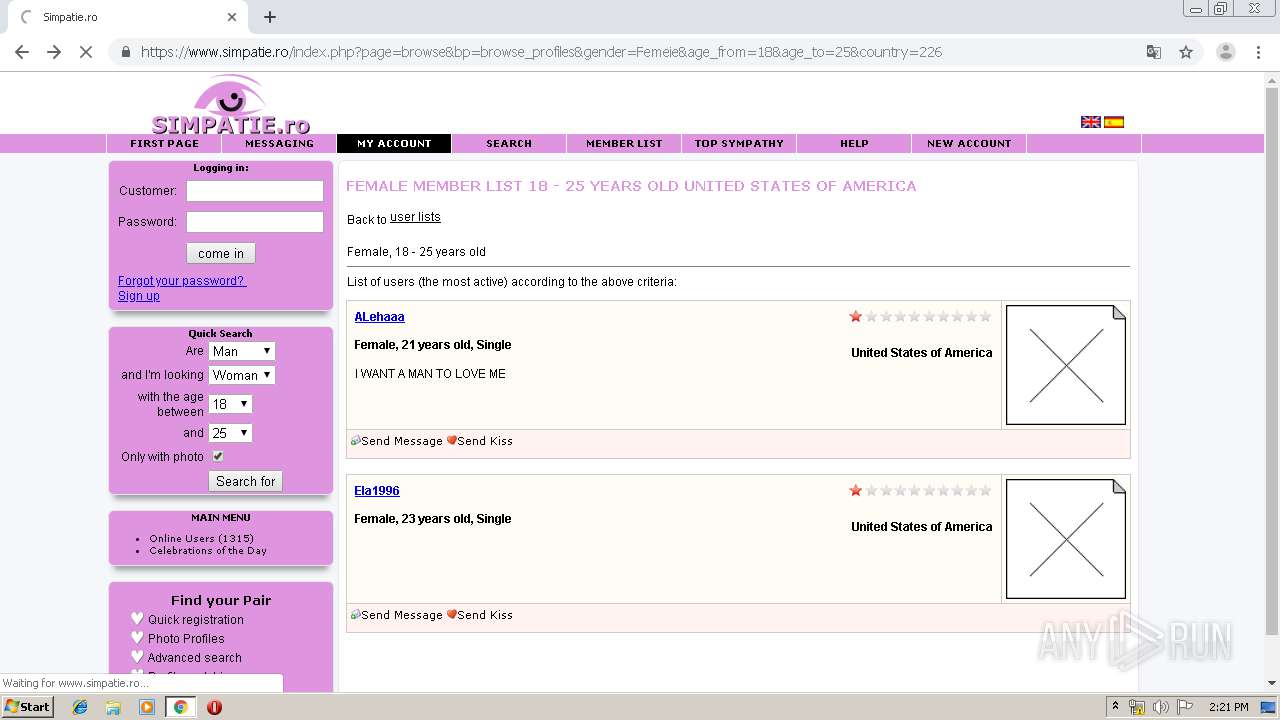Focus the Customer input field

255,191
